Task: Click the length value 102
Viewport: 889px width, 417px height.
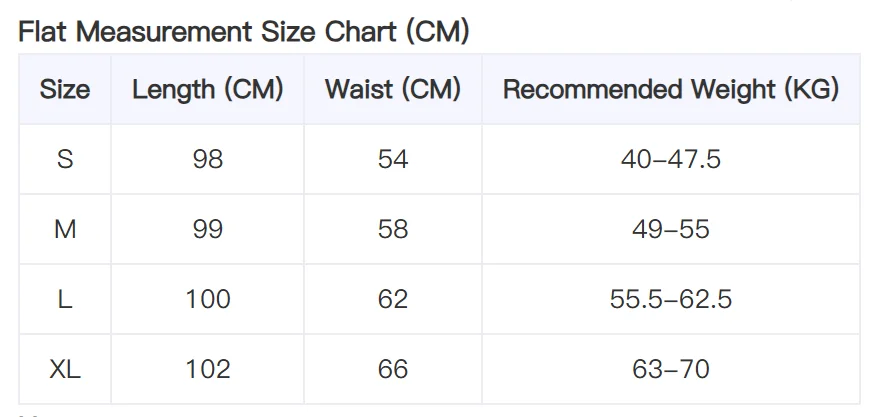Action: click(x=208, y=369)
